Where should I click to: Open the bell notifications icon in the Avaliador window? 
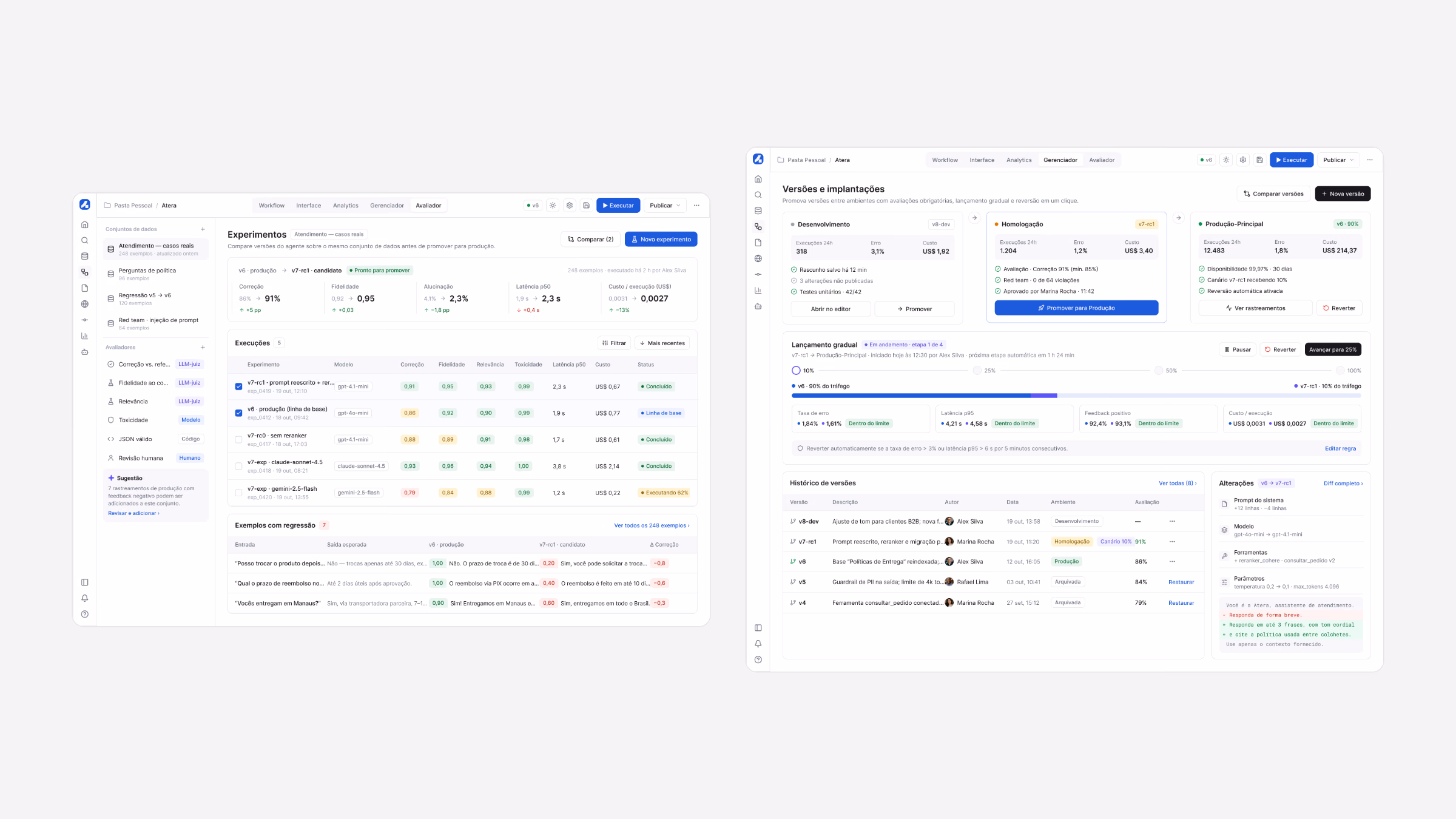(85, 598)
